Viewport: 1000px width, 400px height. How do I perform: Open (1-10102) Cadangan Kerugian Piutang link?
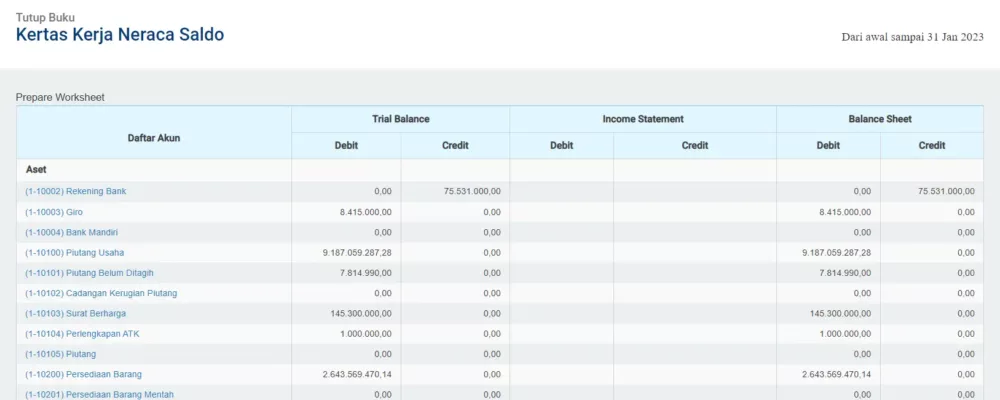coord(101,293)
